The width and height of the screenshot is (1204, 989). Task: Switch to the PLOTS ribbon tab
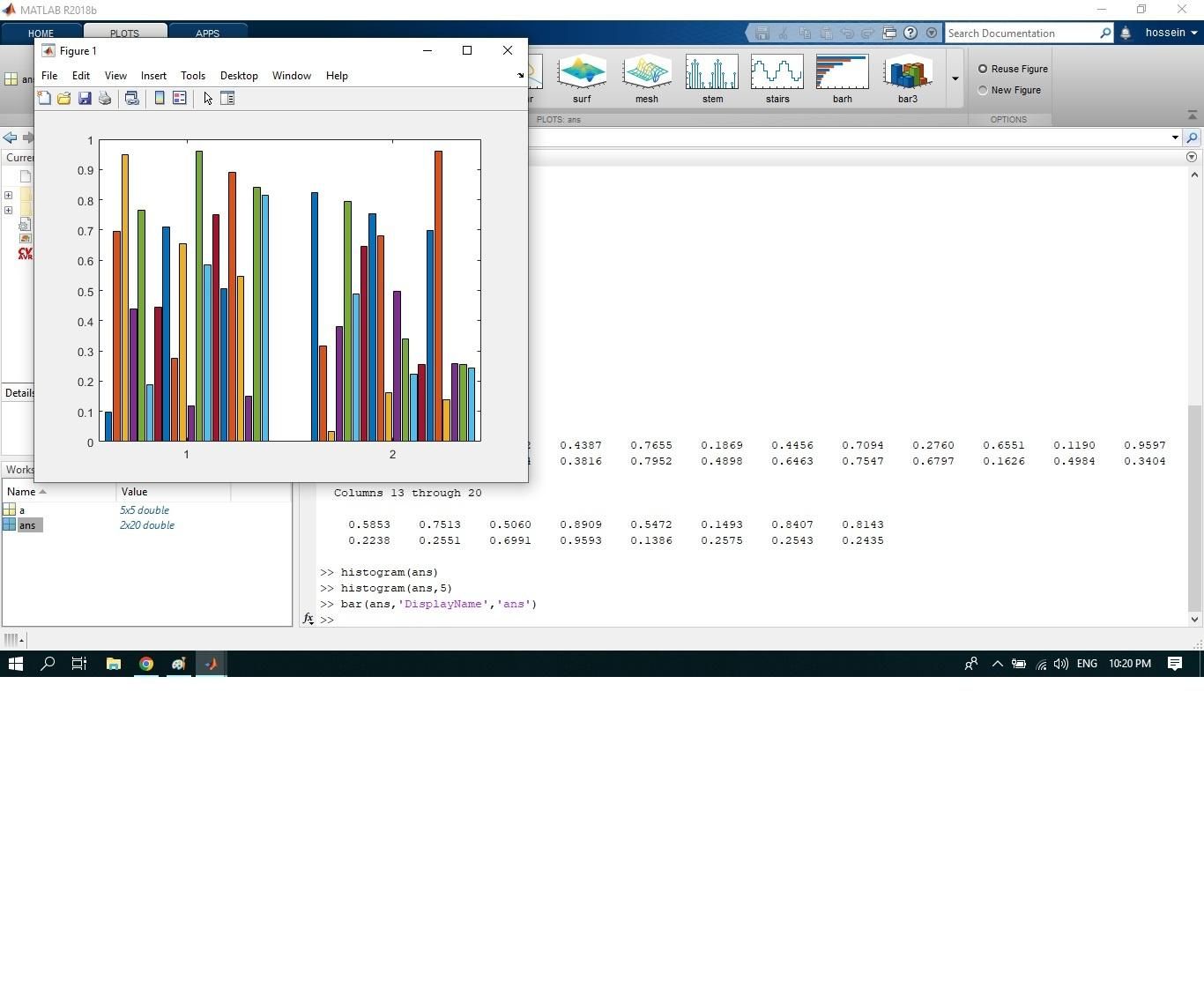click(124, 33)
